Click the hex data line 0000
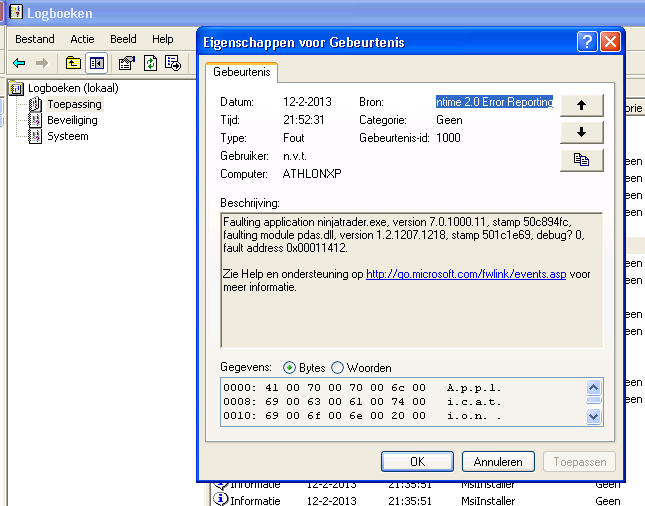Screen dimensions: 645x506 click(362, 388)
